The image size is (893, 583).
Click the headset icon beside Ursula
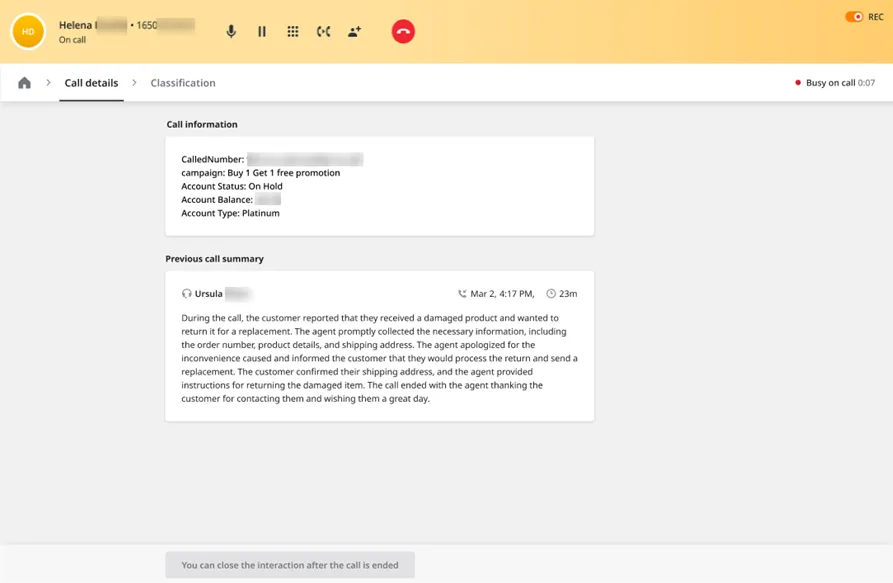coord(186,294)
